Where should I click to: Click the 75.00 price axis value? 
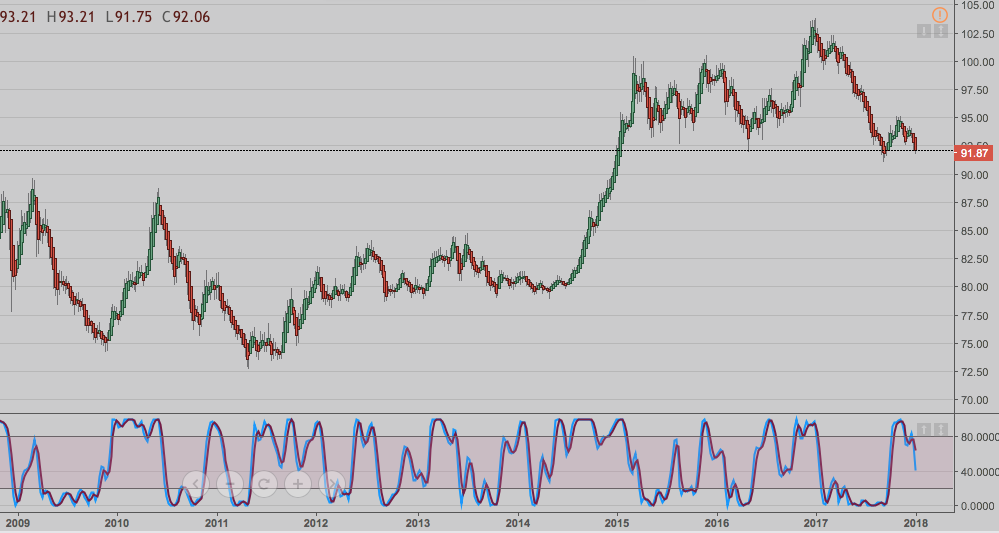tap(977, 344)
